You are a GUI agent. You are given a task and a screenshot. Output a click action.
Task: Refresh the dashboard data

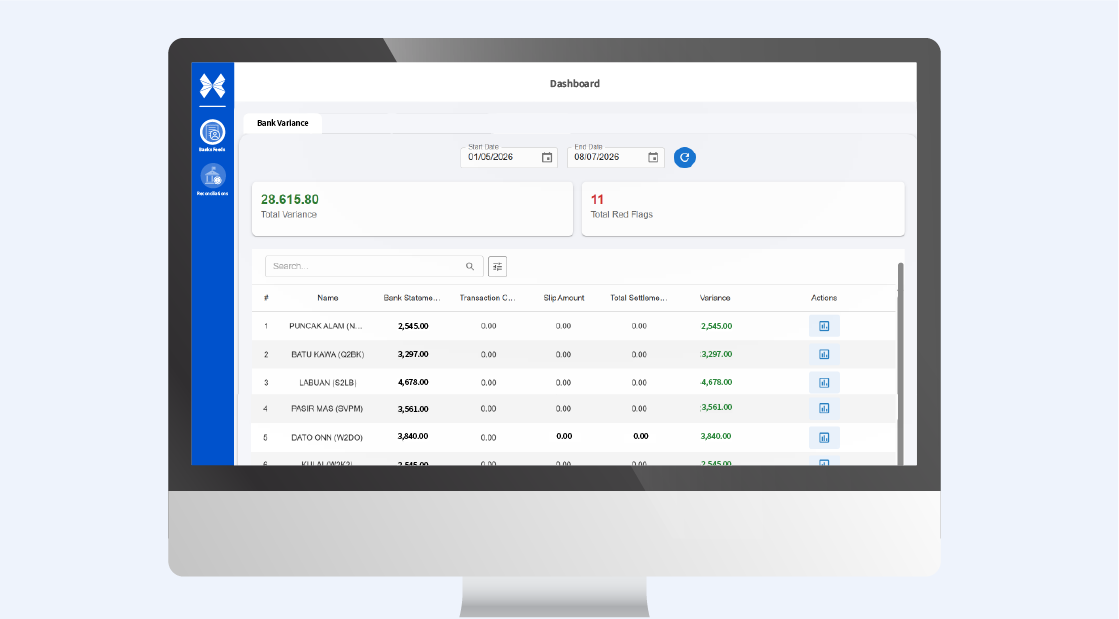(684, 158)
